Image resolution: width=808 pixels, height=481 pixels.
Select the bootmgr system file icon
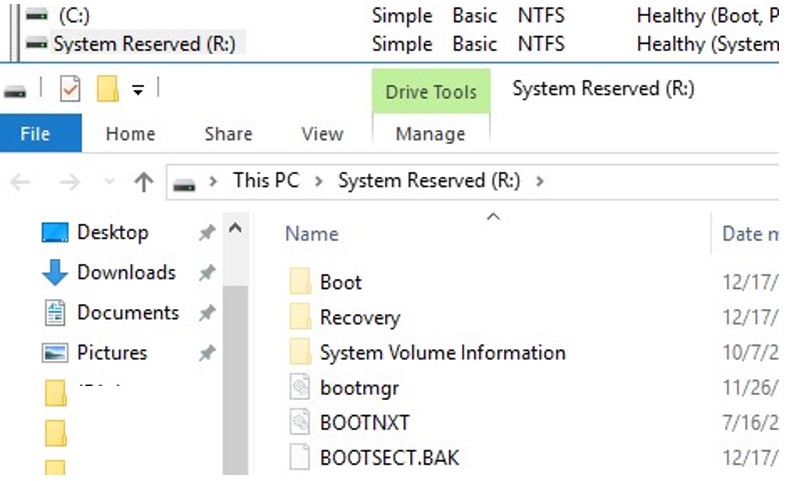click(301, 388)
